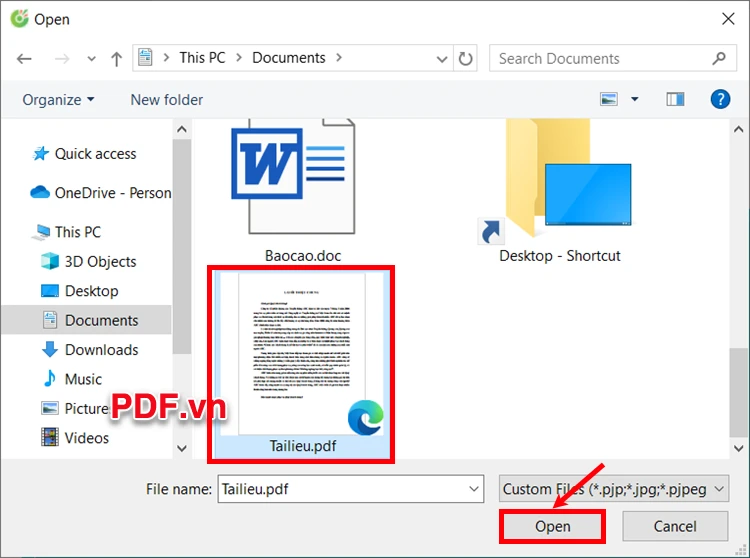This screenshot has width=750, height=558.
Task: Select This PC in navigation pane
Action: pyautogui.click(x=78, y=232)
